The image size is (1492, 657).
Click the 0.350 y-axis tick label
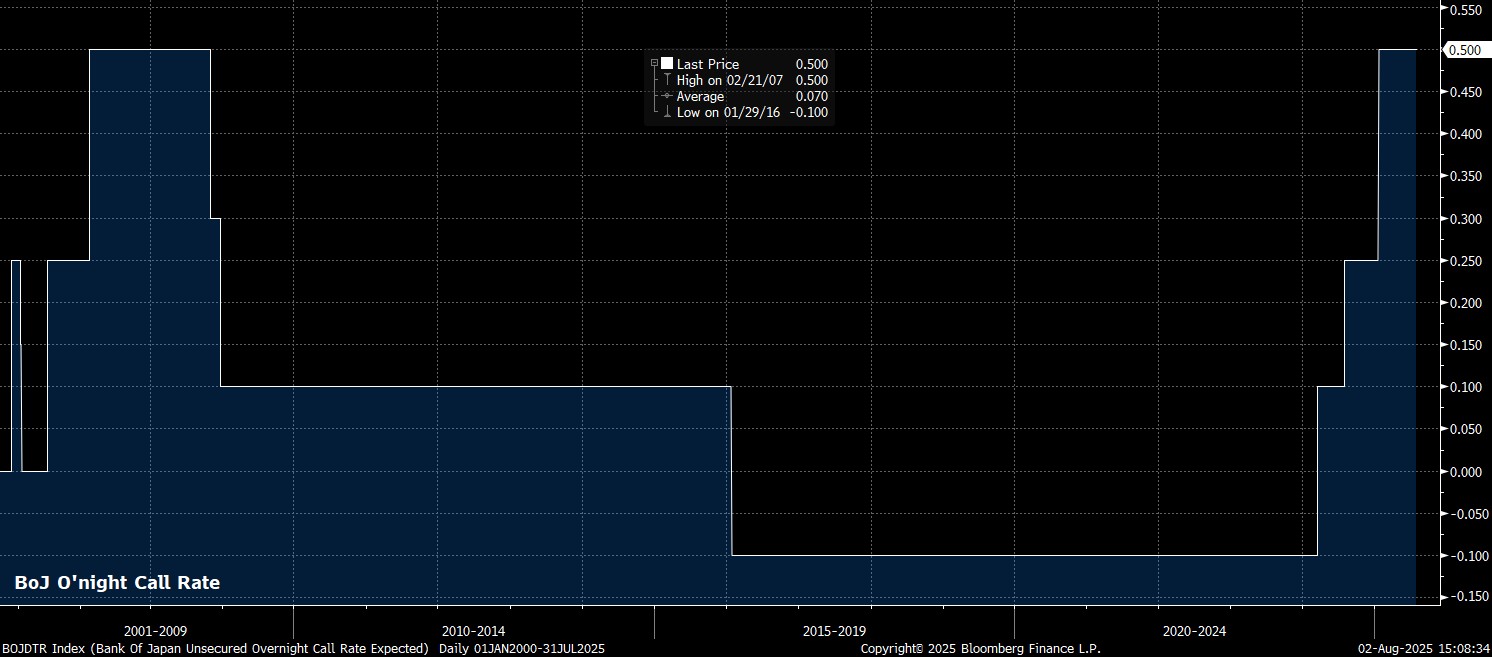1468,176
